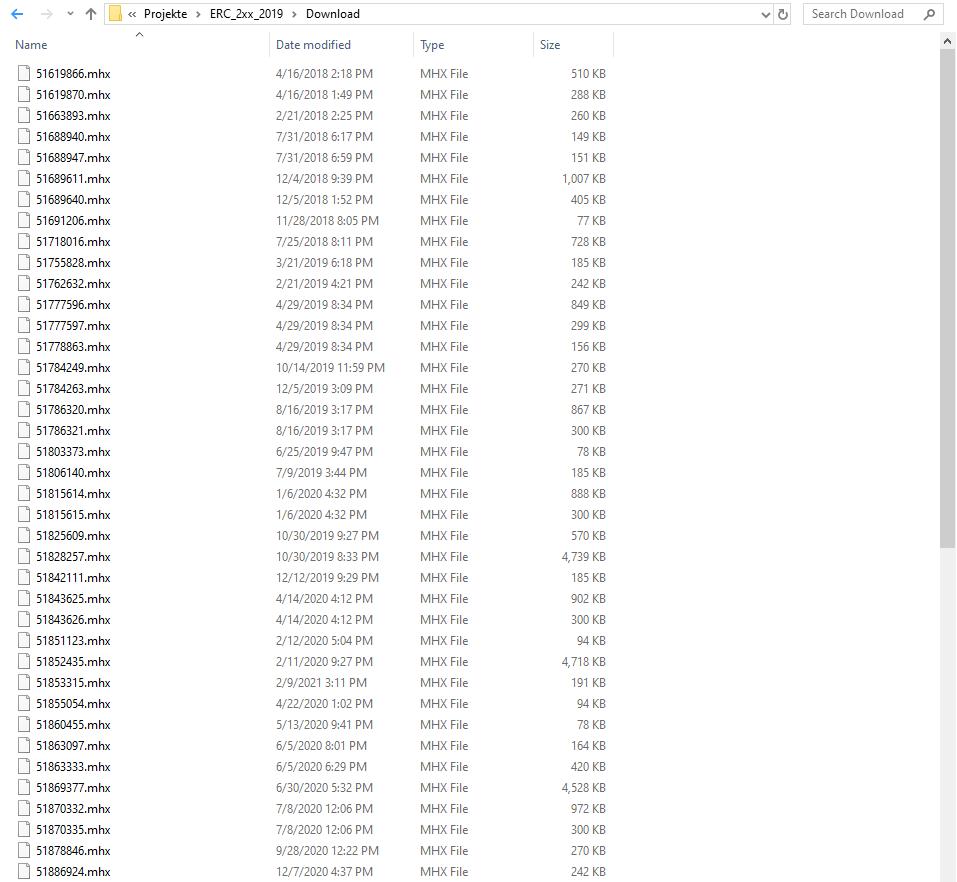Viewport: 957px width, 882px height.
Task: Select the 51718016.mhx file icon
Action: click(x=24, y=242)
